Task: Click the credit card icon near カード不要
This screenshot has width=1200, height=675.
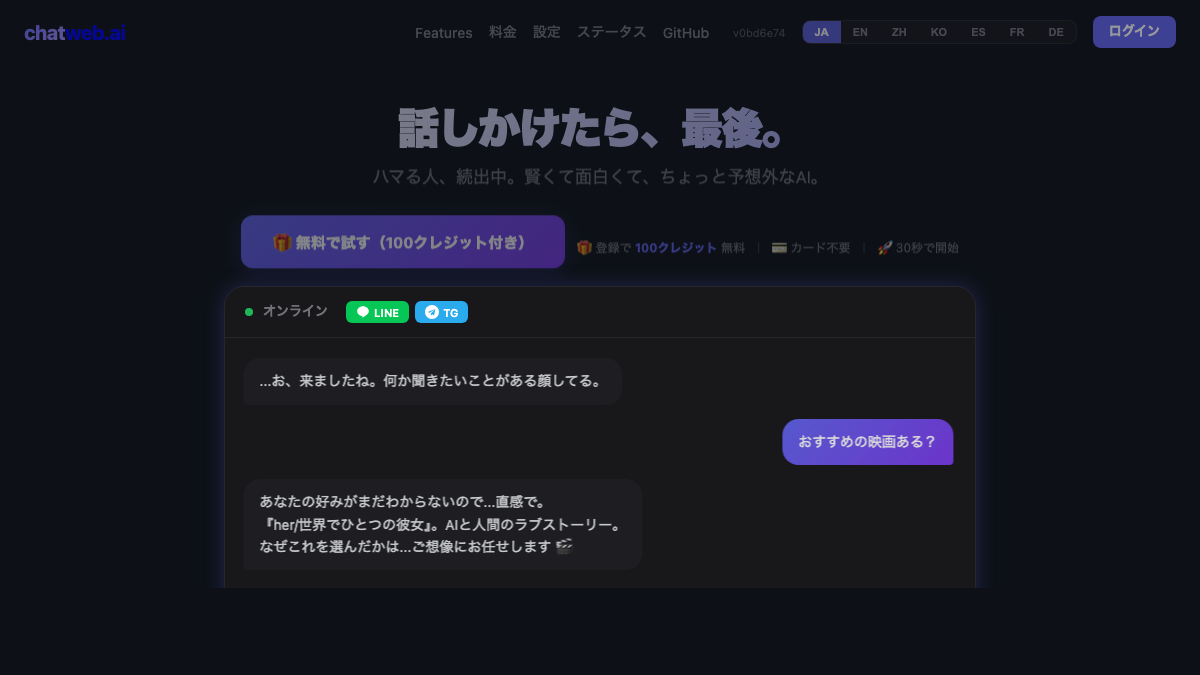Action: pos(780,247)
